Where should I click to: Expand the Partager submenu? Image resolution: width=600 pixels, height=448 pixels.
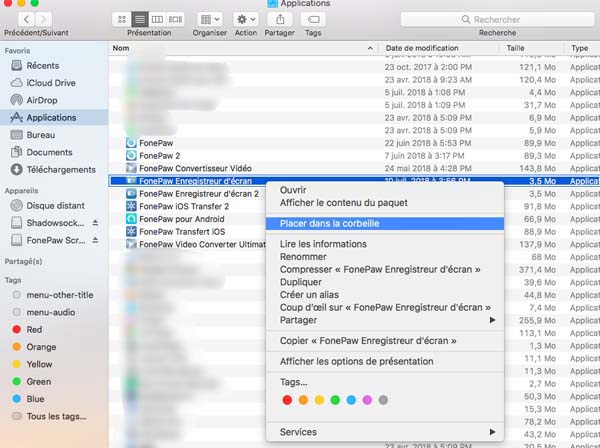pyautogui.click(x=385, y=320)
